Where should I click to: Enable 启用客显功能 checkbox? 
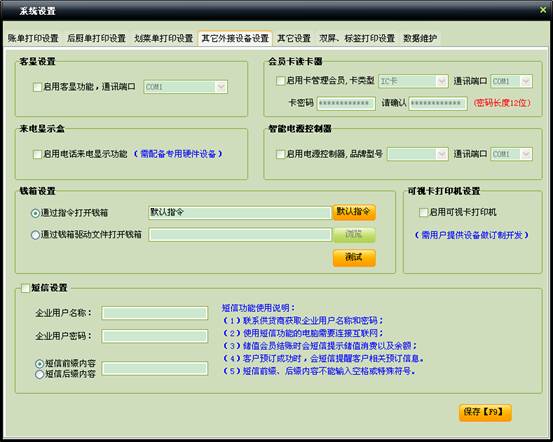(37, 87)
